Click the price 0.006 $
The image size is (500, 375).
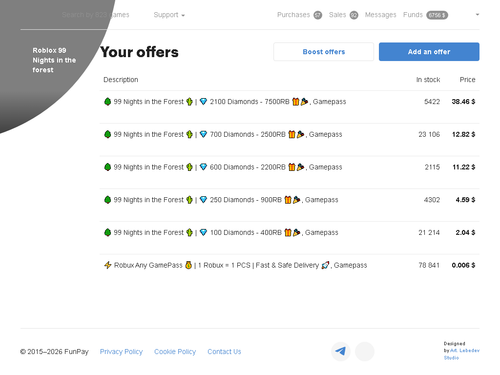click(x=463, y=265)
